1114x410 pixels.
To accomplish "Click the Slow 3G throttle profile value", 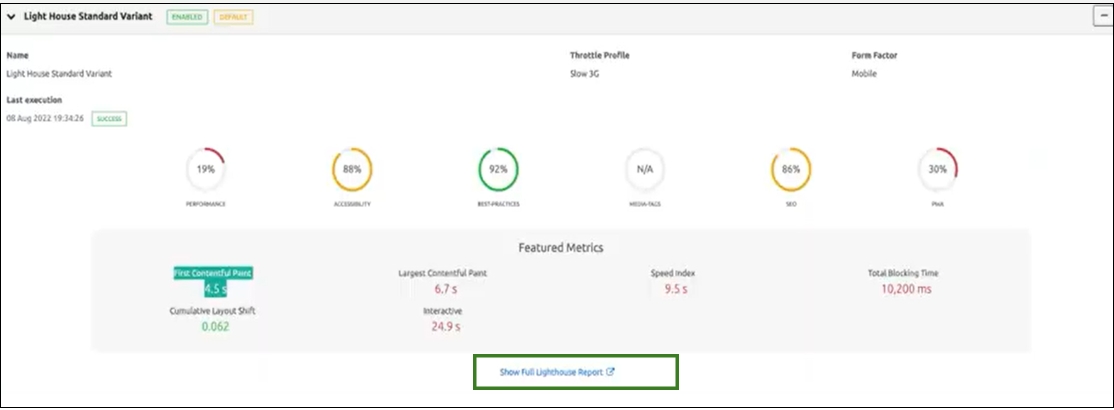I will (x=585, y=74).
